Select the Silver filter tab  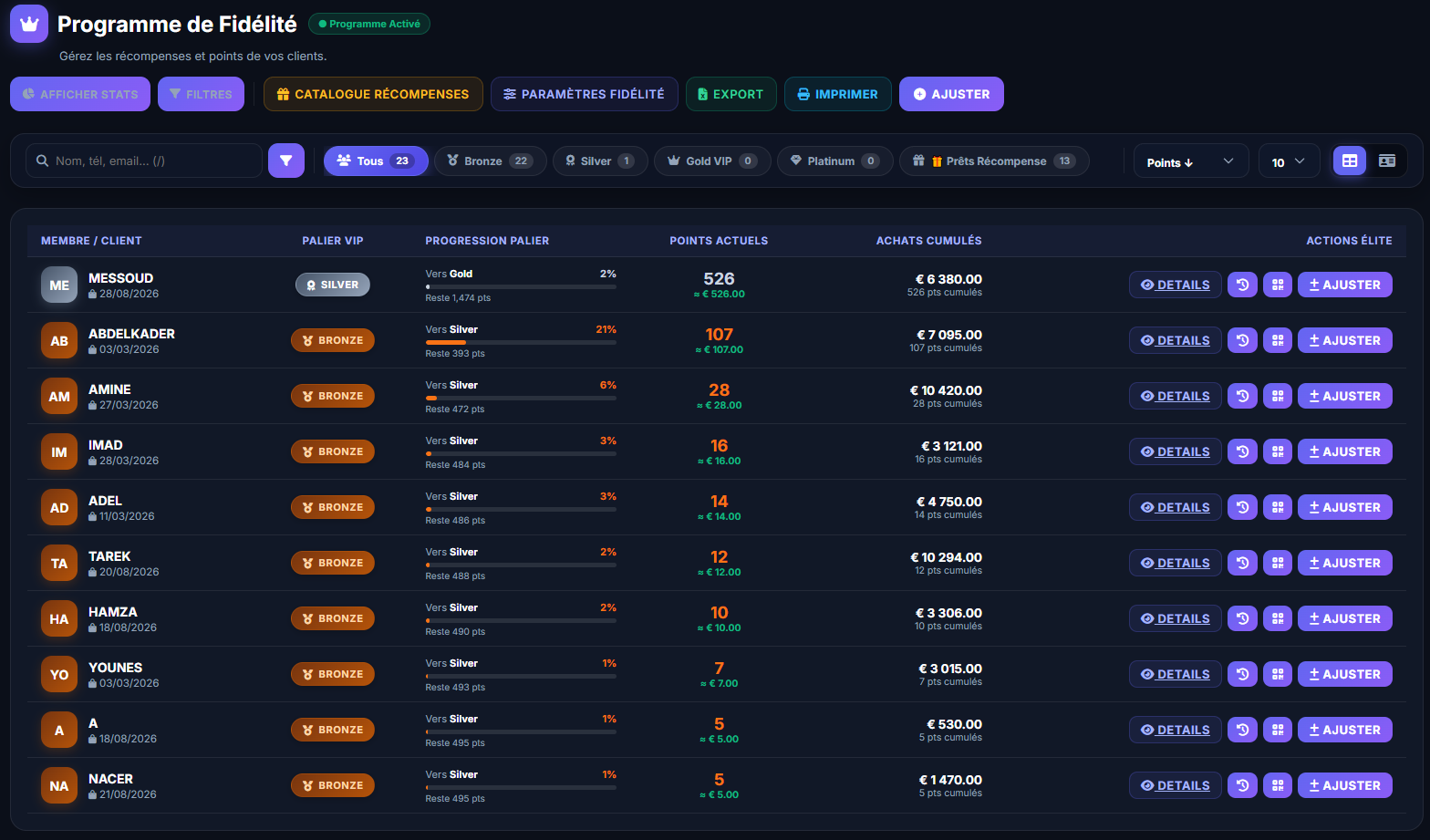tap(600, 161)
